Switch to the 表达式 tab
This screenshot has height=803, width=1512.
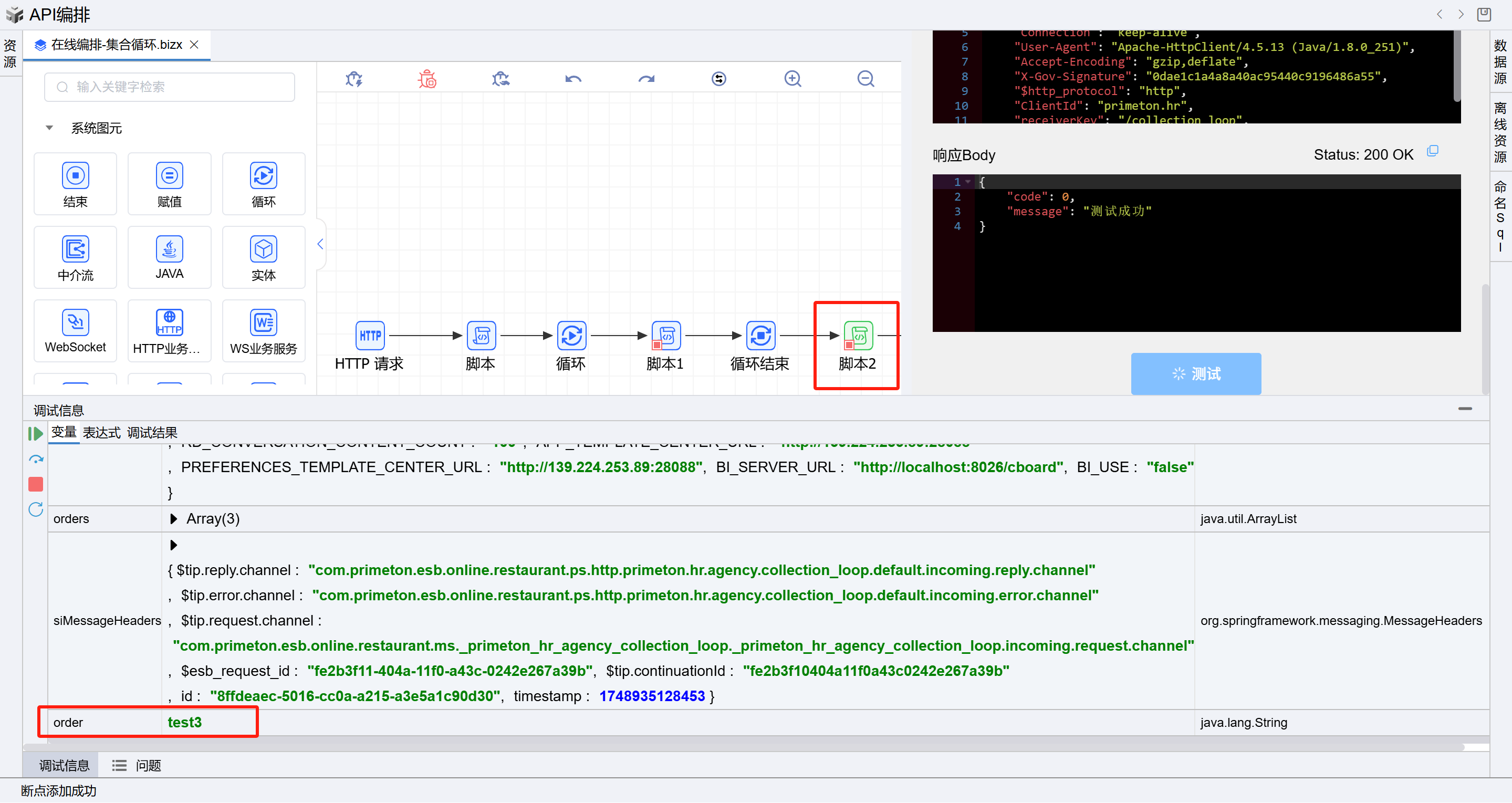101,433
